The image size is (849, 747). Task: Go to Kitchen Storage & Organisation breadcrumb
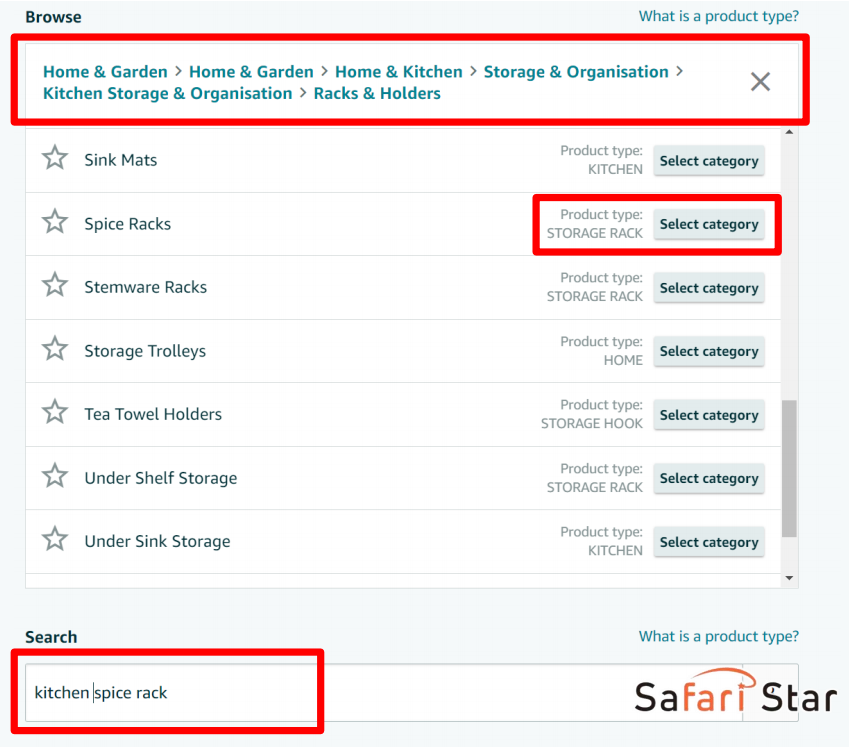point(168,93)
